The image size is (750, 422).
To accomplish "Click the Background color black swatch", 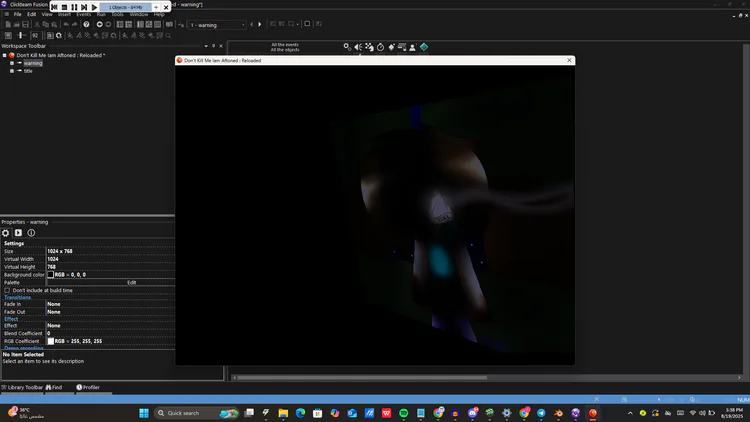I will pyautogui.click(x=50, y=275).
